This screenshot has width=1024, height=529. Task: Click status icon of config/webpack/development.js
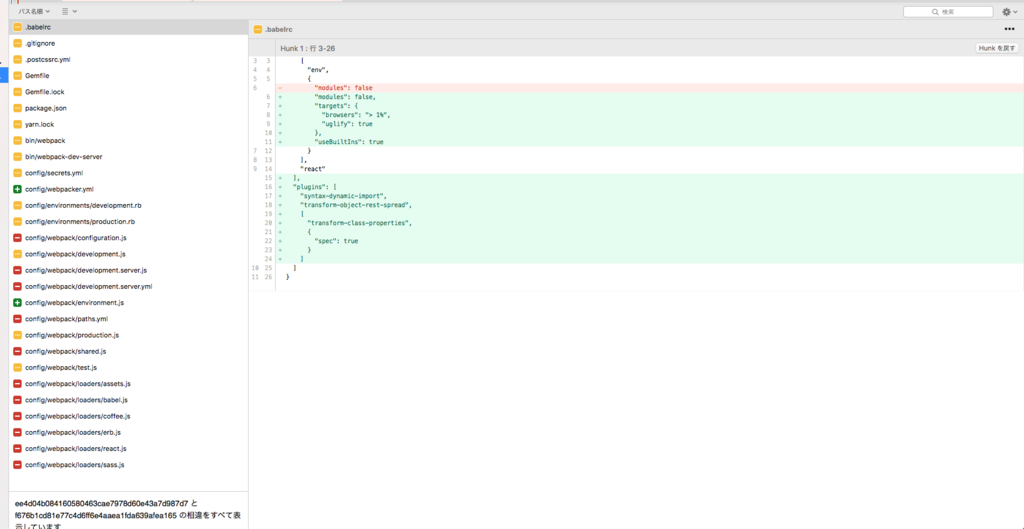coord(18,254)
